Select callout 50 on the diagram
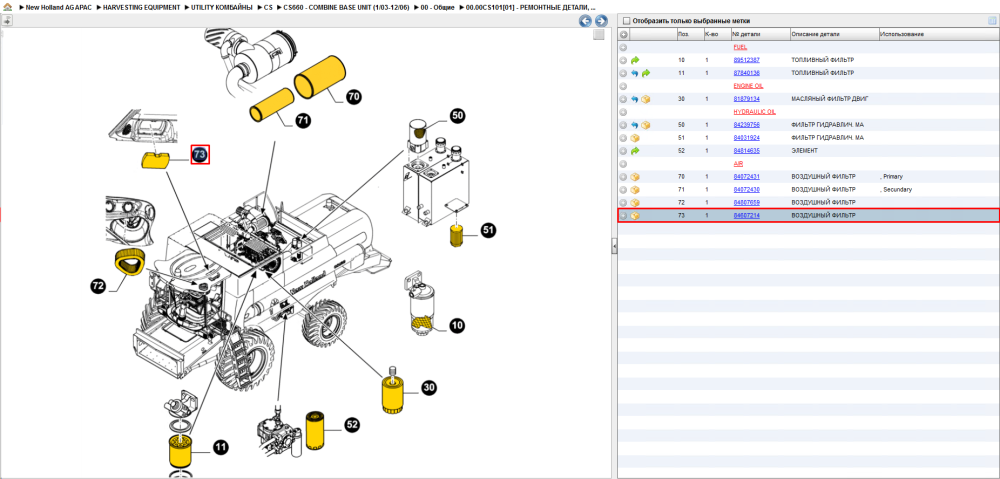Screen dimensions: 1000x479 457,115
